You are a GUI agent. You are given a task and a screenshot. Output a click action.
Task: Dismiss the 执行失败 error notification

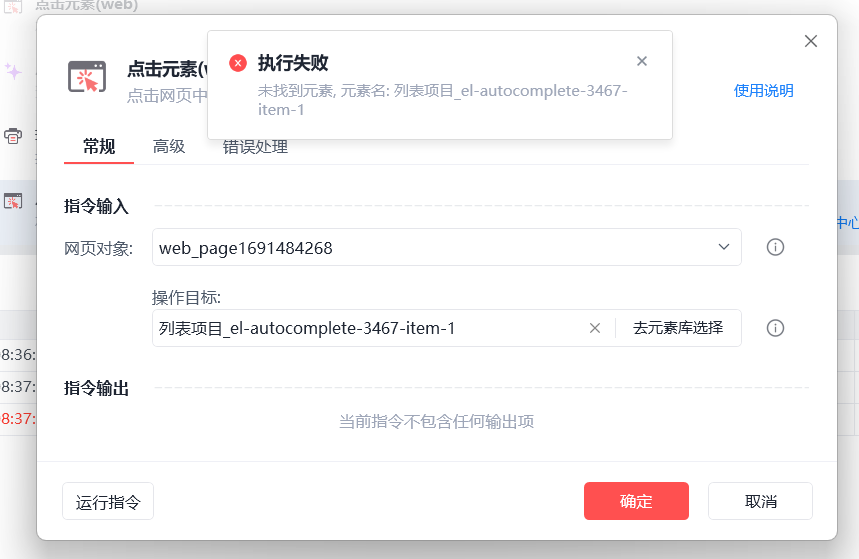(642, 61)
